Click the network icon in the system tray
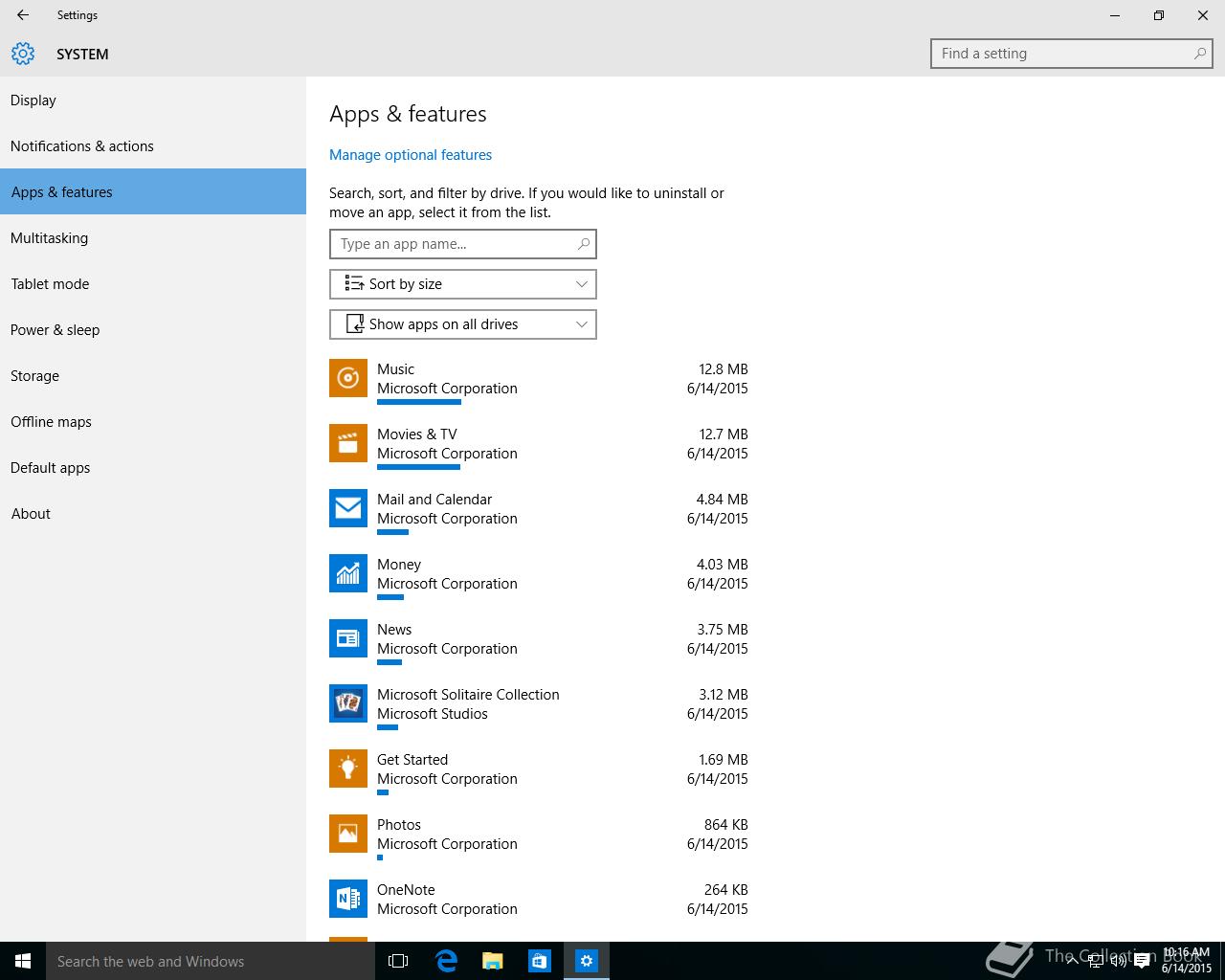The image size is (1225, 980). [x=1095, y=961]
